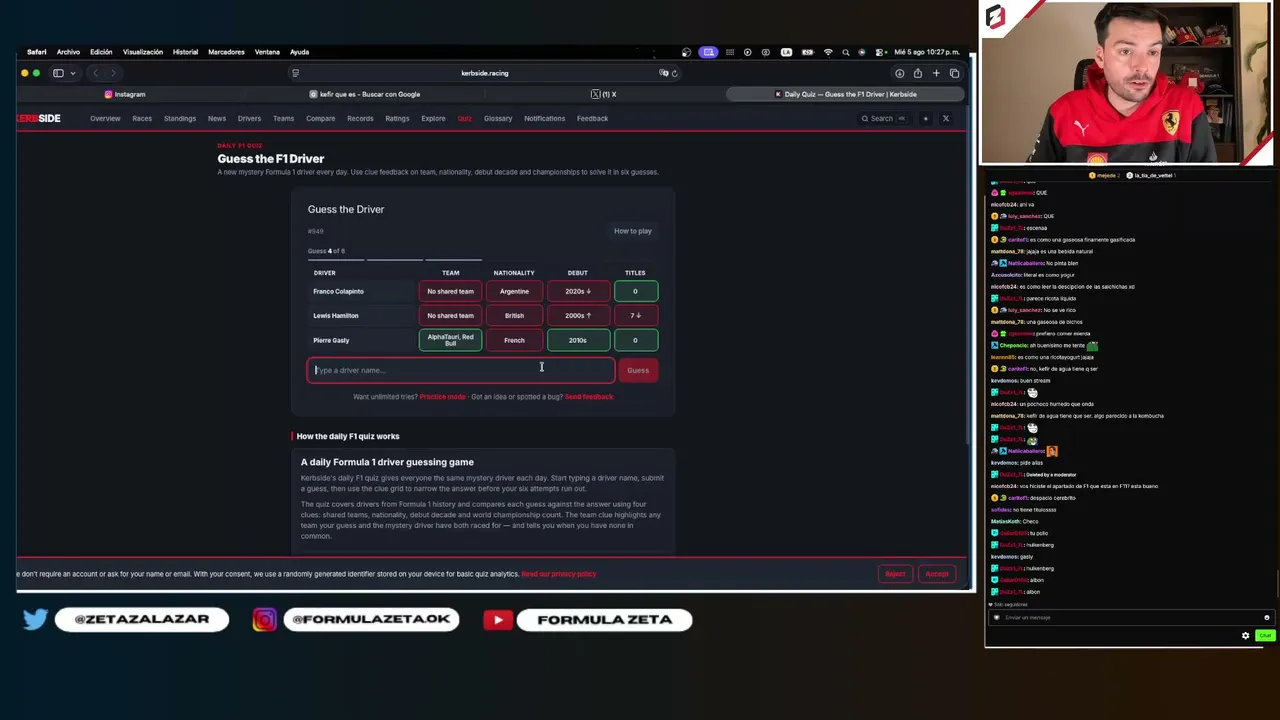This screenshot has width=1280, height=720.
Task: Open the Compare page
Action: tap(321, 118)
